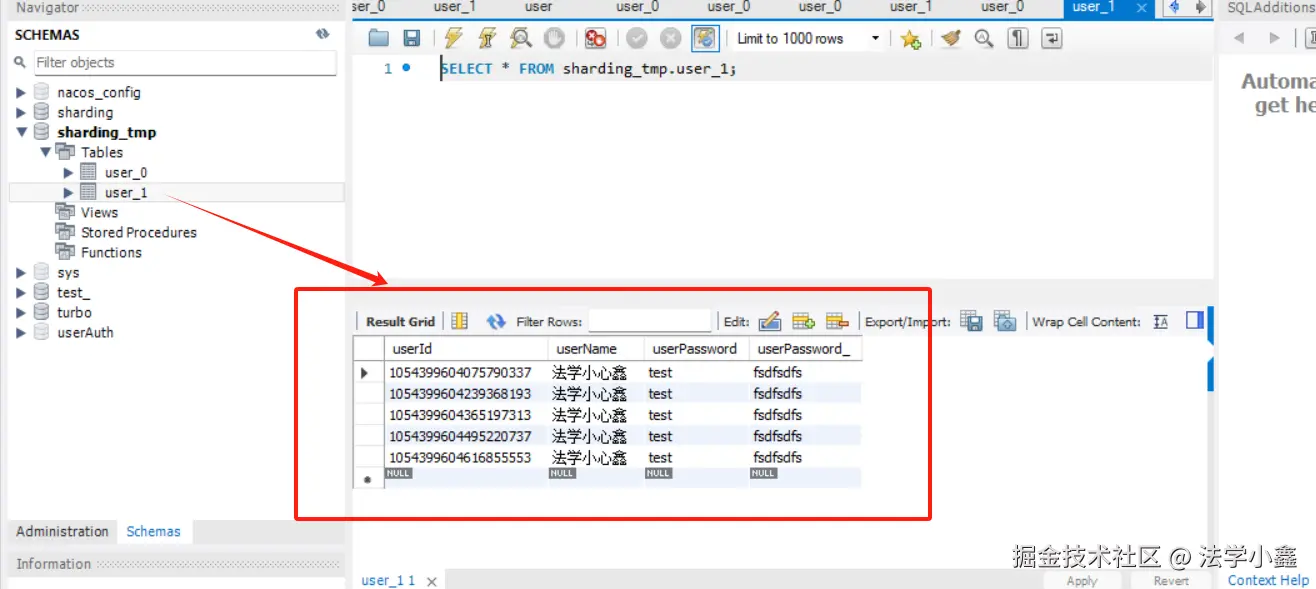1316x589 pixels.
Task: Go back in SQLAdditions panel
Action: pos(1240,38)
